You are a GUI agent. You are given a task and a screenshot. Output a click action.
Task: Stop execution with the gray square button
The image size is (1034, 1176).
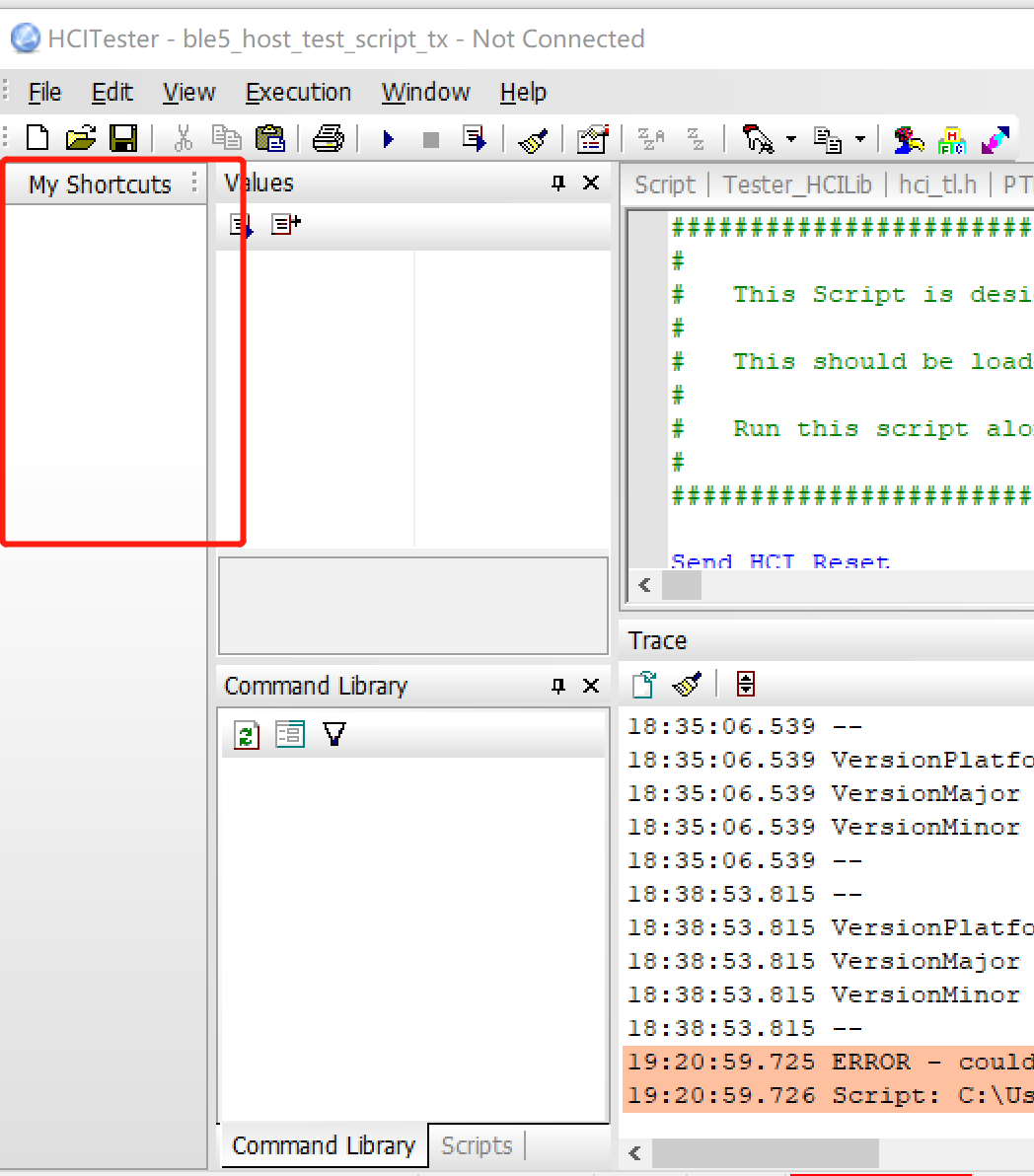(x=431, y=140)
